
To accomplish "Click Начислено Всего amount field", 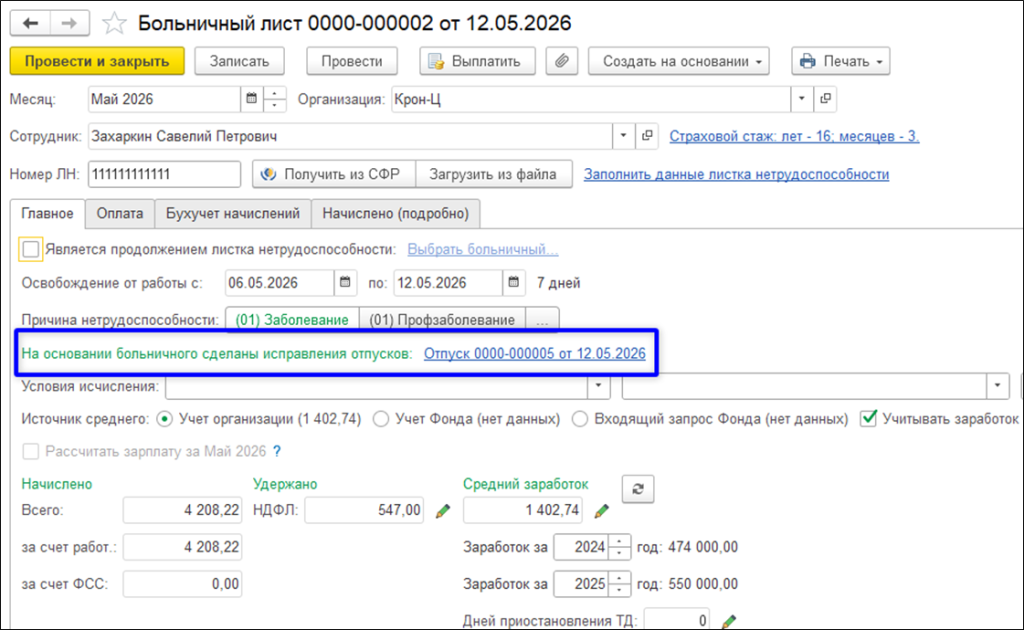I will 182,510.
